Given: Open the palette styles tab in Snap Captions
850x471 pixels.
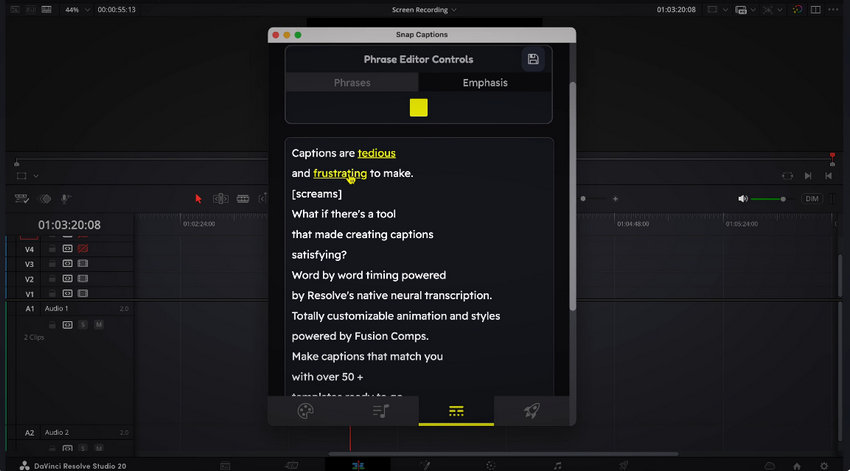Looking at the screenshot, I should tap(305, 411).
